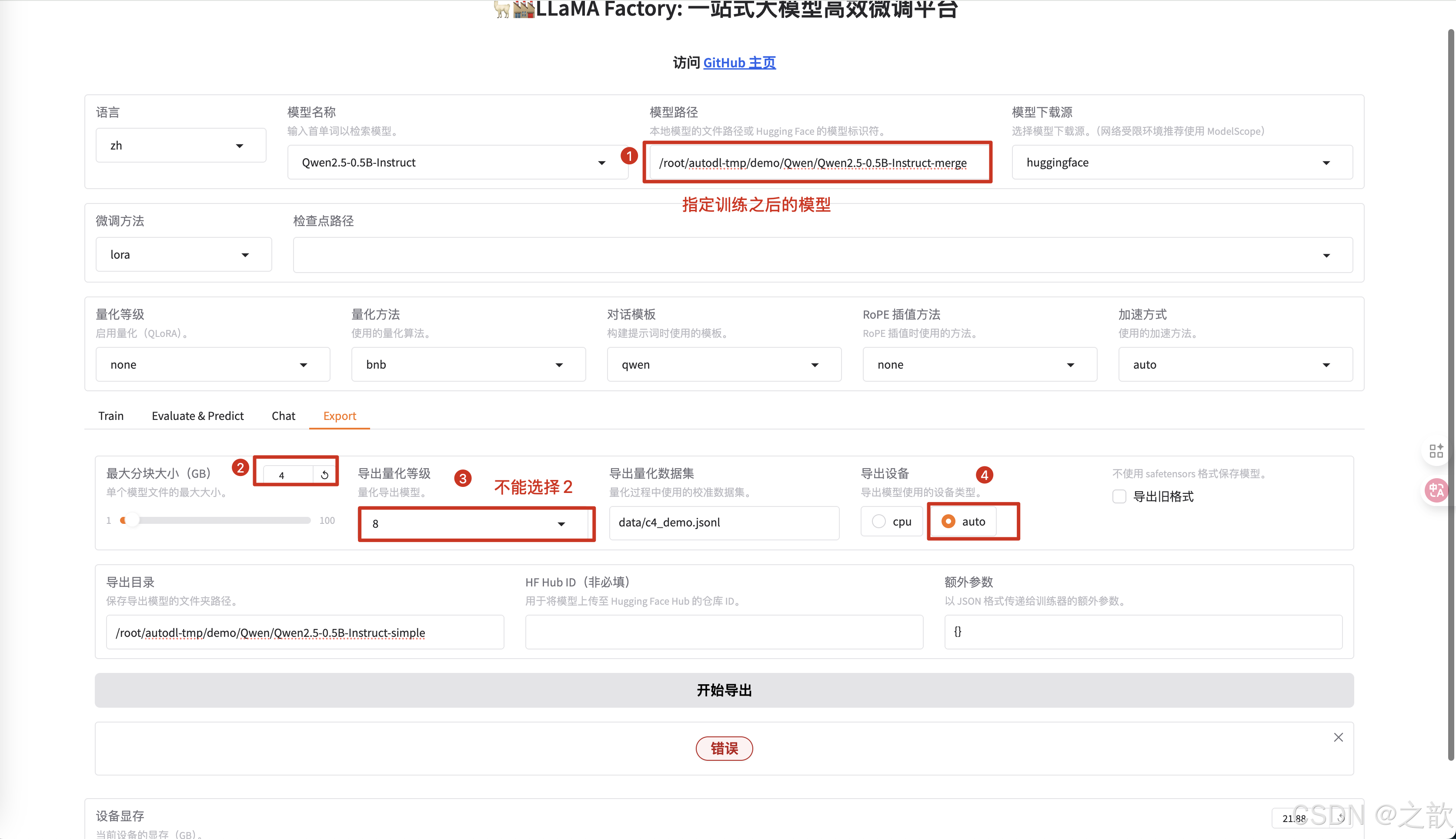Image resolution: width=1456 pixels, height=839 pixels.
Task: Reset the max shard size value icon
Action: 324,475
